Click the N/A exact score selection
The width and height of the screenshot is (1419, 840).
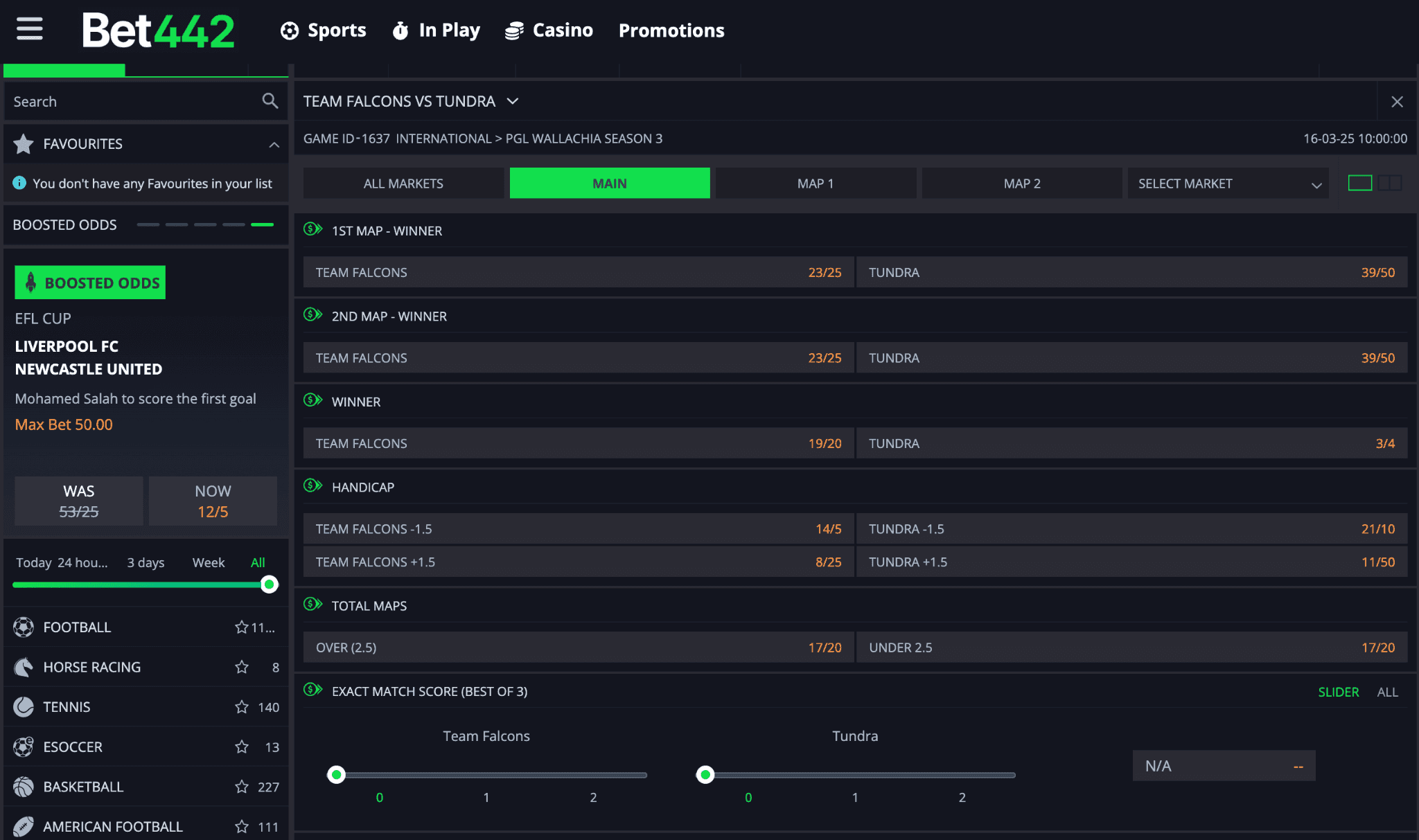click(x=1224, y=766)
